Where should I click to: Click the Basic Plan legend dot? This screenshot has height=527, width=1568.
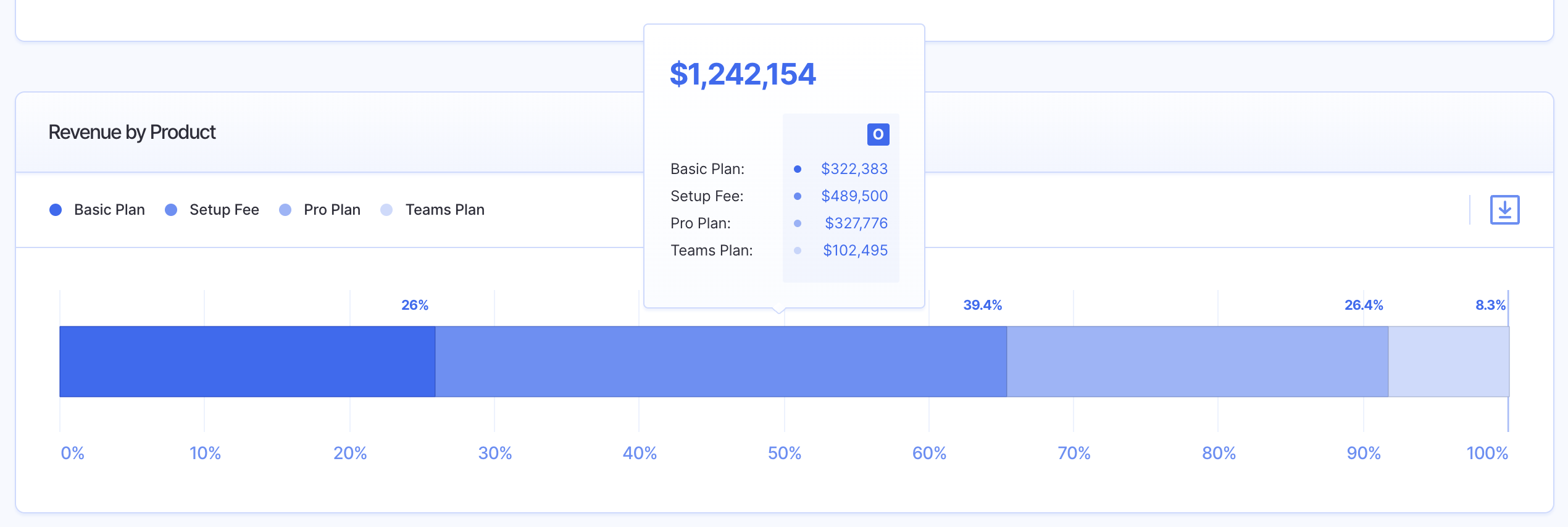tap(56, 210)
